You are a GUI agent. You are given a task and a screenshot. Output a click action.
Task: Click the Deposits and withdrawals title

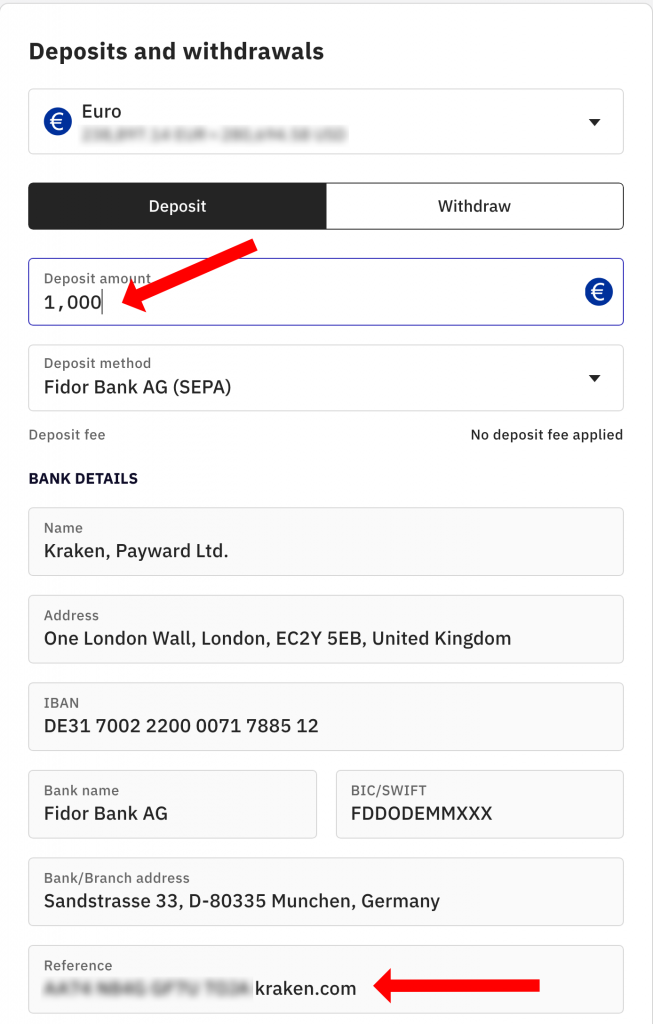click(176, 51)
